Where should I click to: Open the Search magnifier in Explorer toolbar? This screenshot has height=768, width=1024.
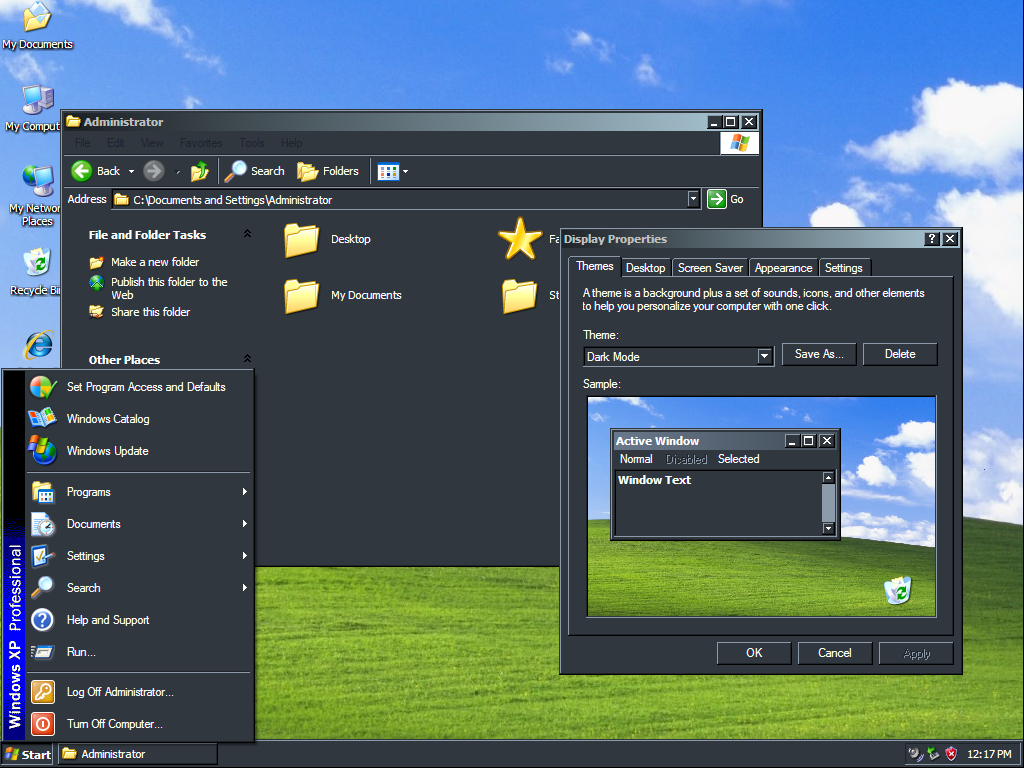pos(237,171)
